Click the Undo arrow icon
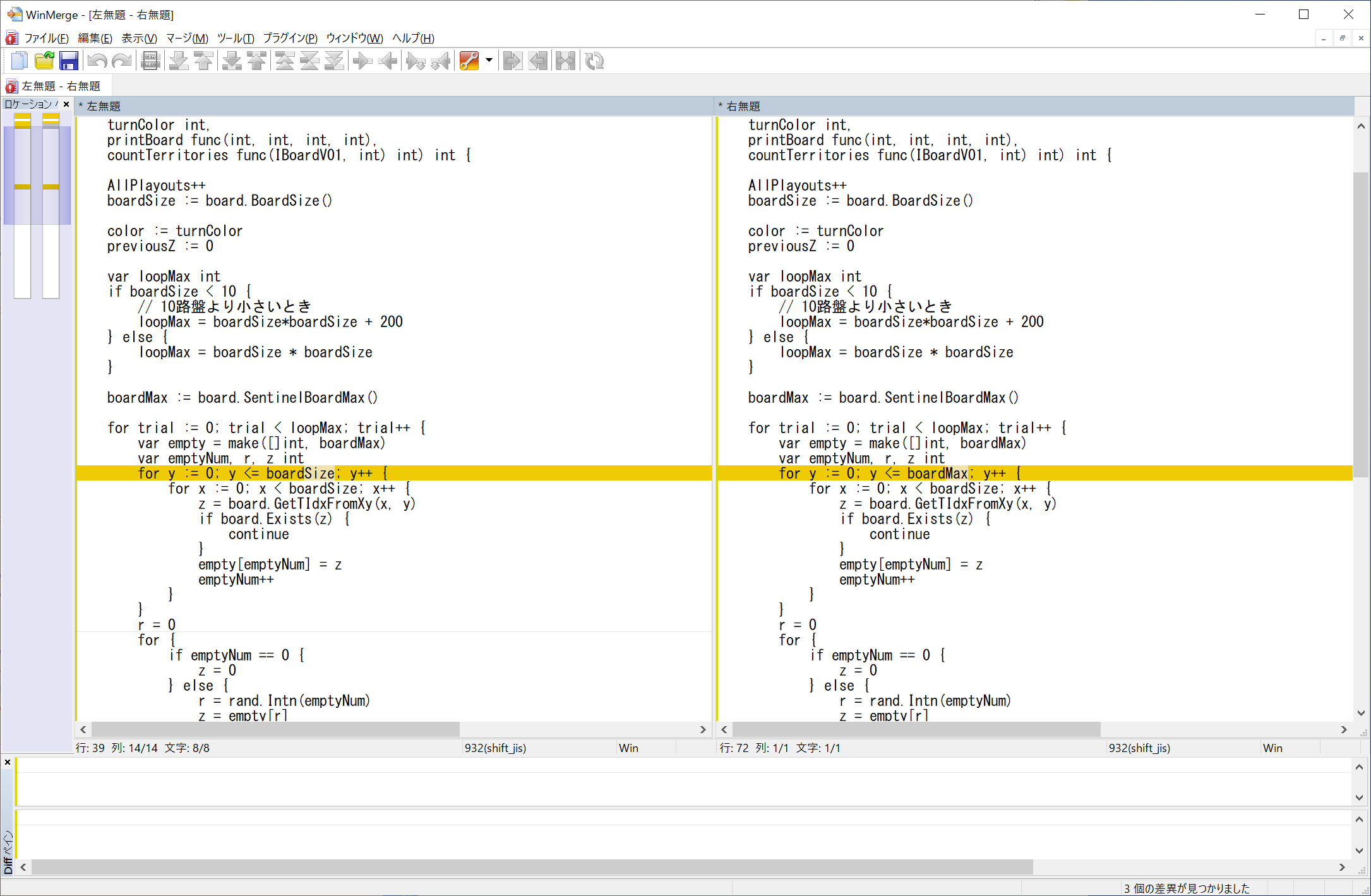Screen dimensions: 1371x896 pos(97,61)
